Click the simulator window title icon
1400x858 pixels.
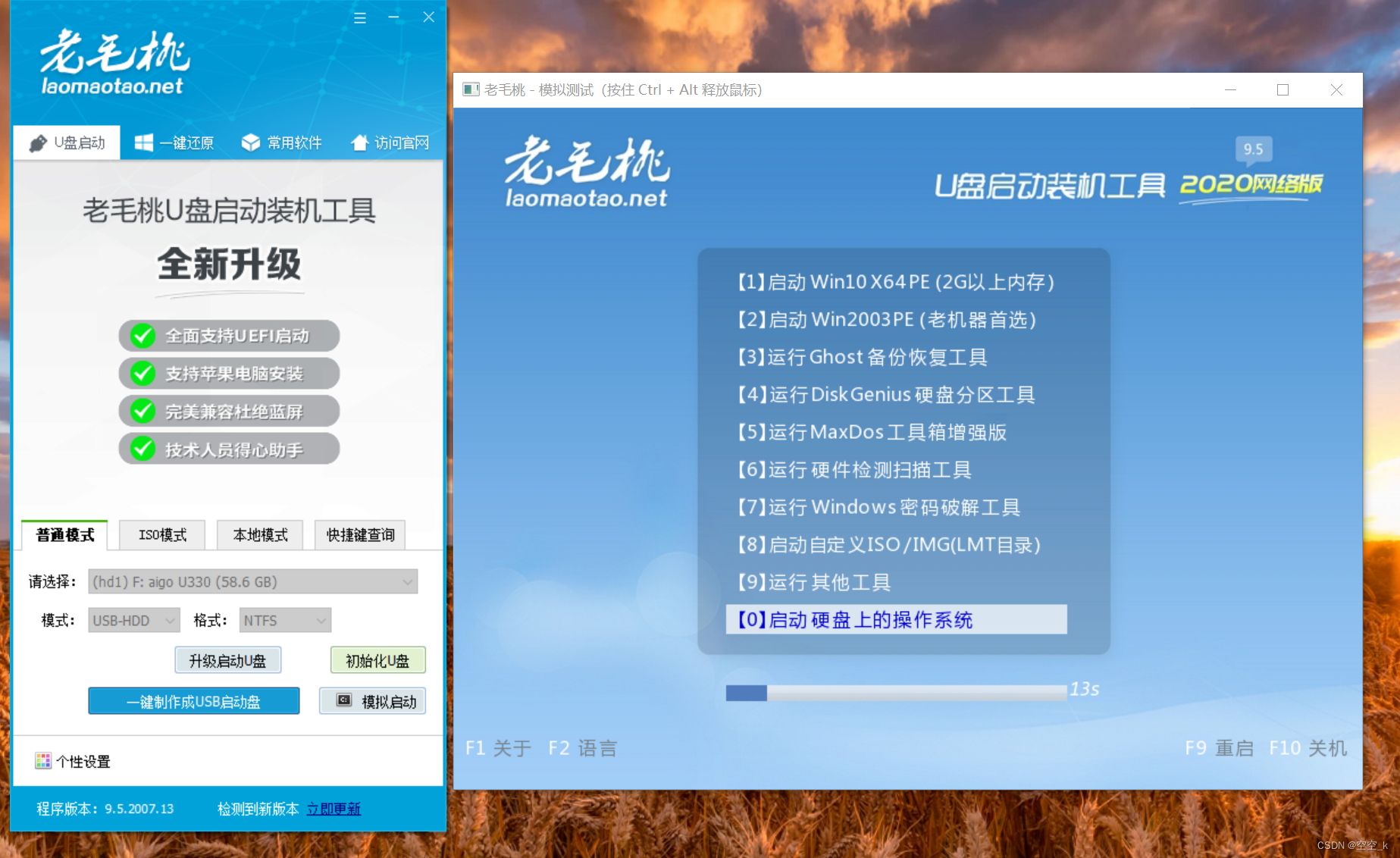(471, 90)
